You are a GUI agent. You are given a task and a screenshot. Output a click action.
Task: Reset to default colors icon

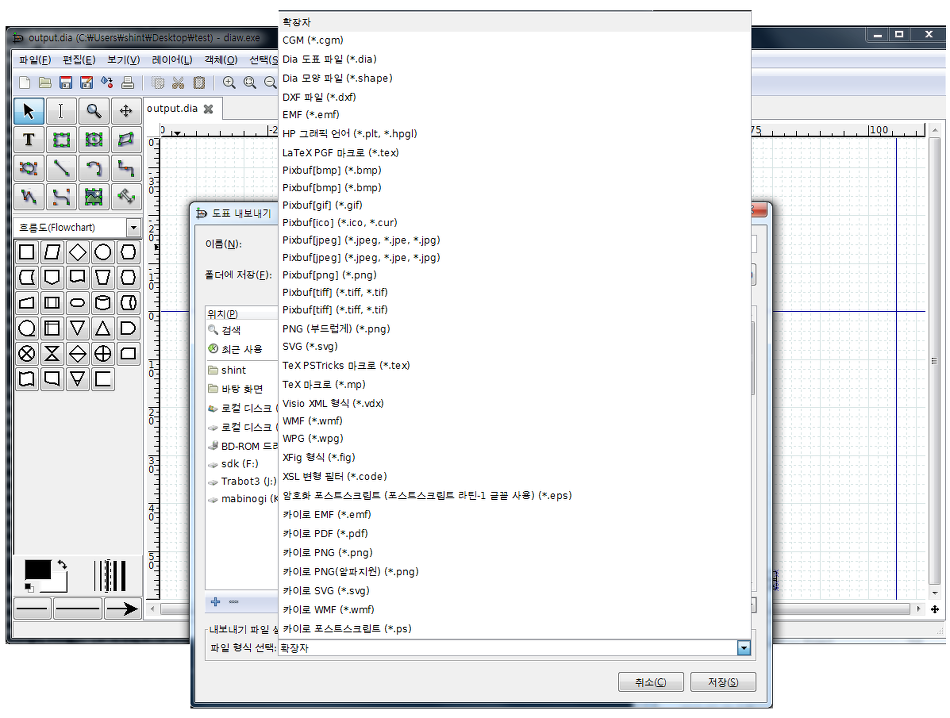coord(29,587)
